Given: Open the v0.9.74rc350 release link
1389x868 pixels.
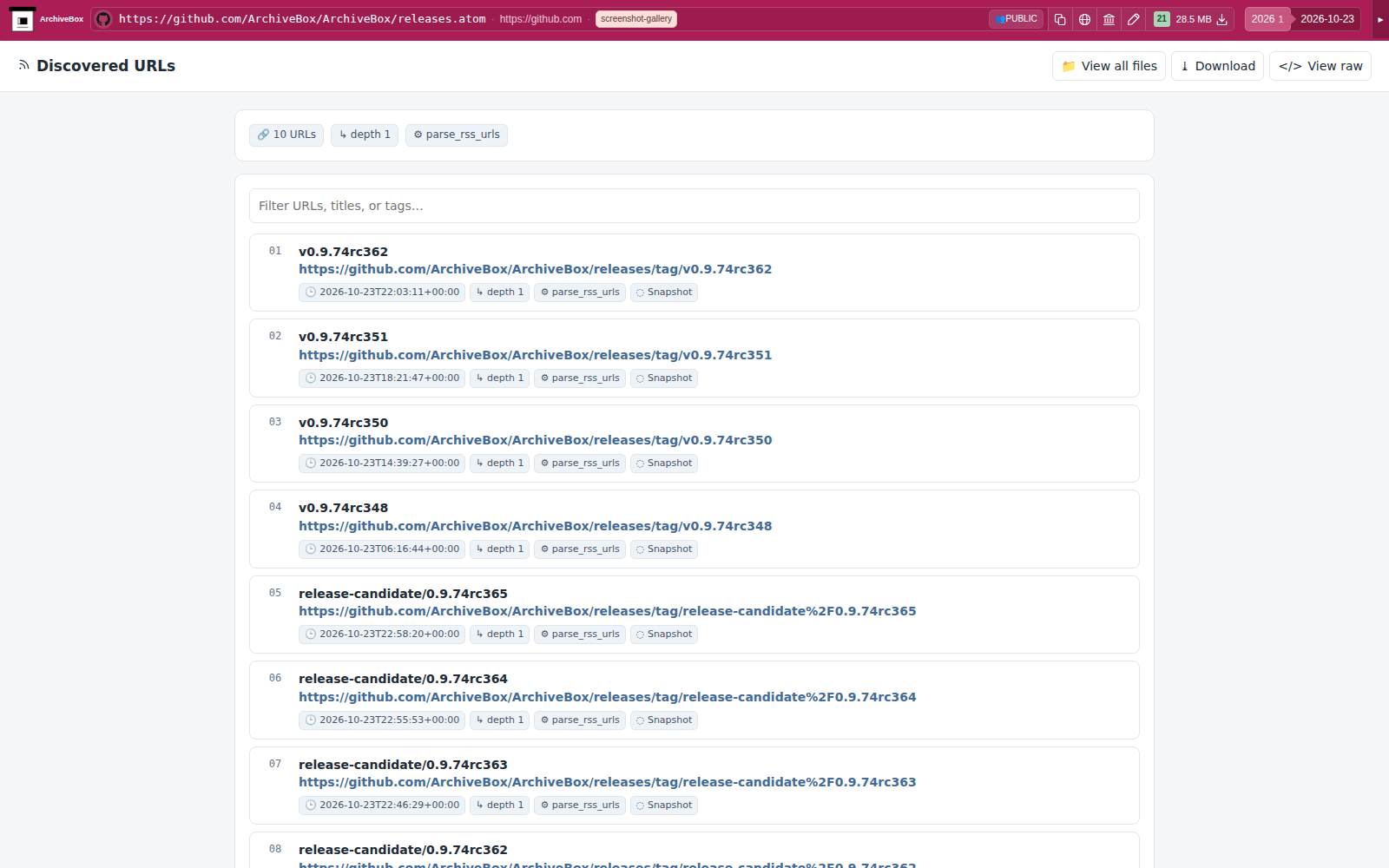Looking at the screenshot, I should 535,440.
